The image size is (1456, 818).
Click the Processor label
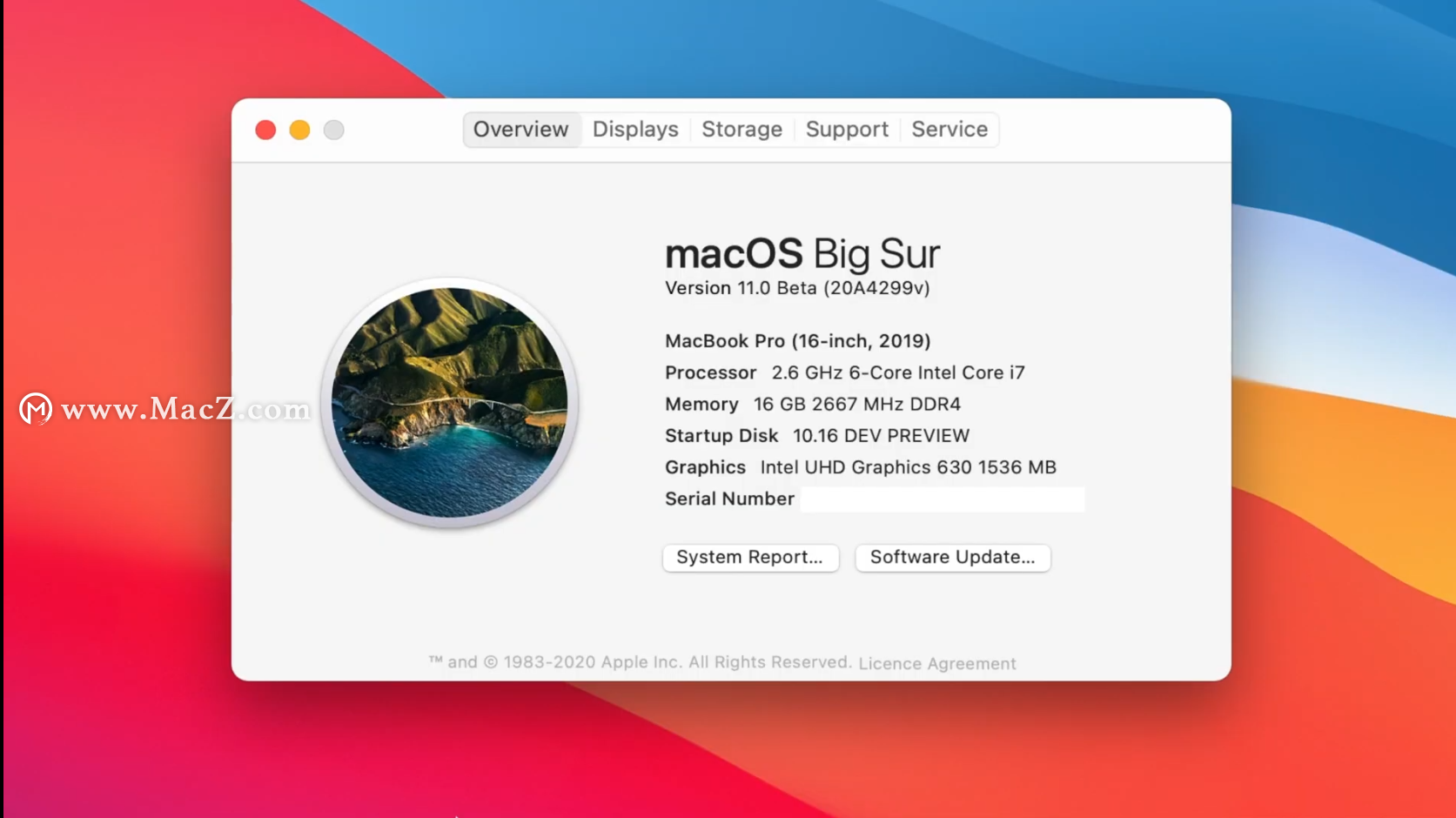tap(711, 372)
